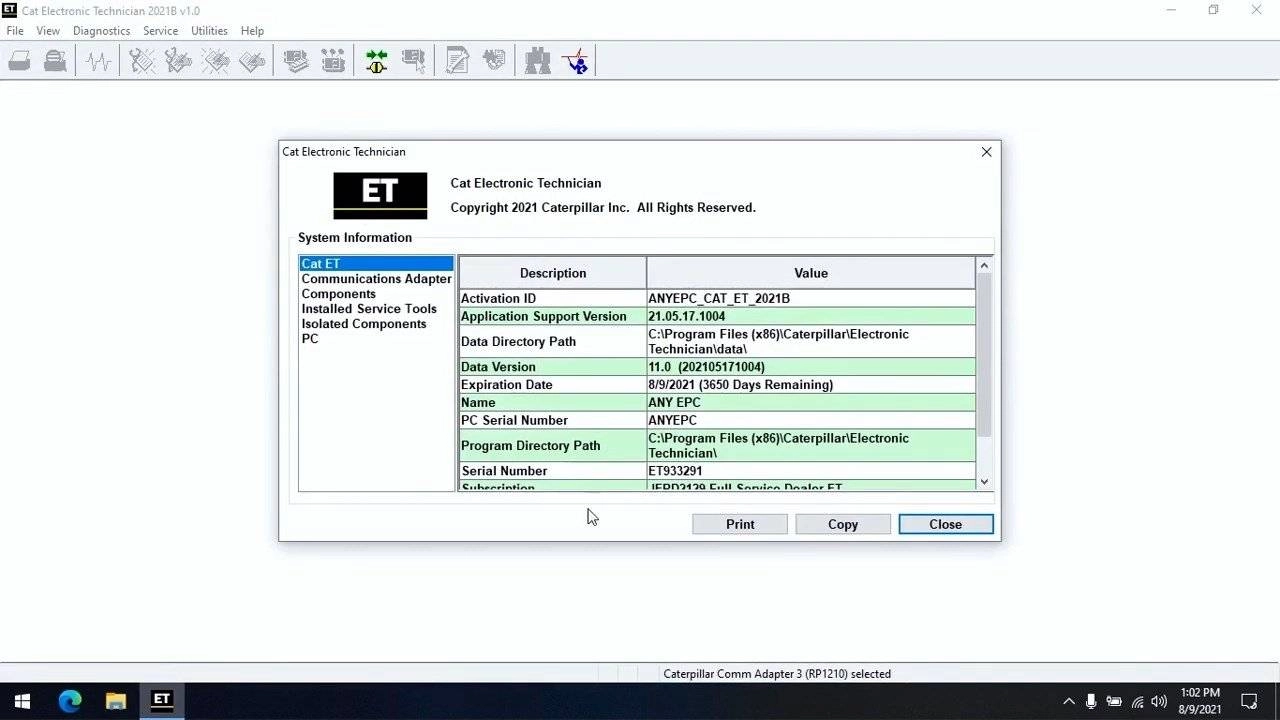
Task: Click the ET logo in the dialog
Action: pos(380,196)
